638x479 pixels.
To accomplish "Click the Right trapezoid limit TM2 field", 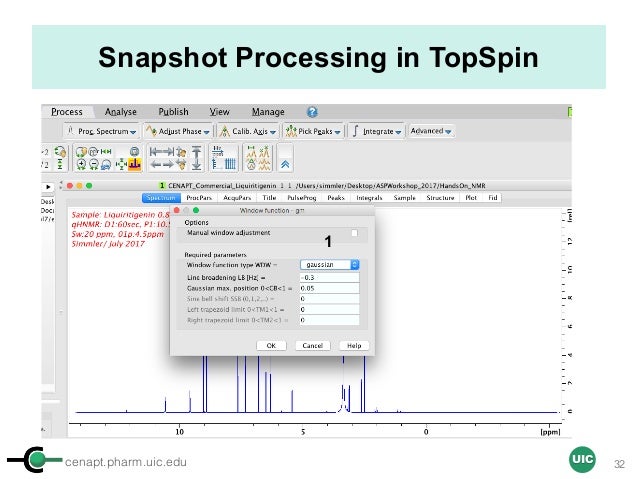I will point(330,320).
